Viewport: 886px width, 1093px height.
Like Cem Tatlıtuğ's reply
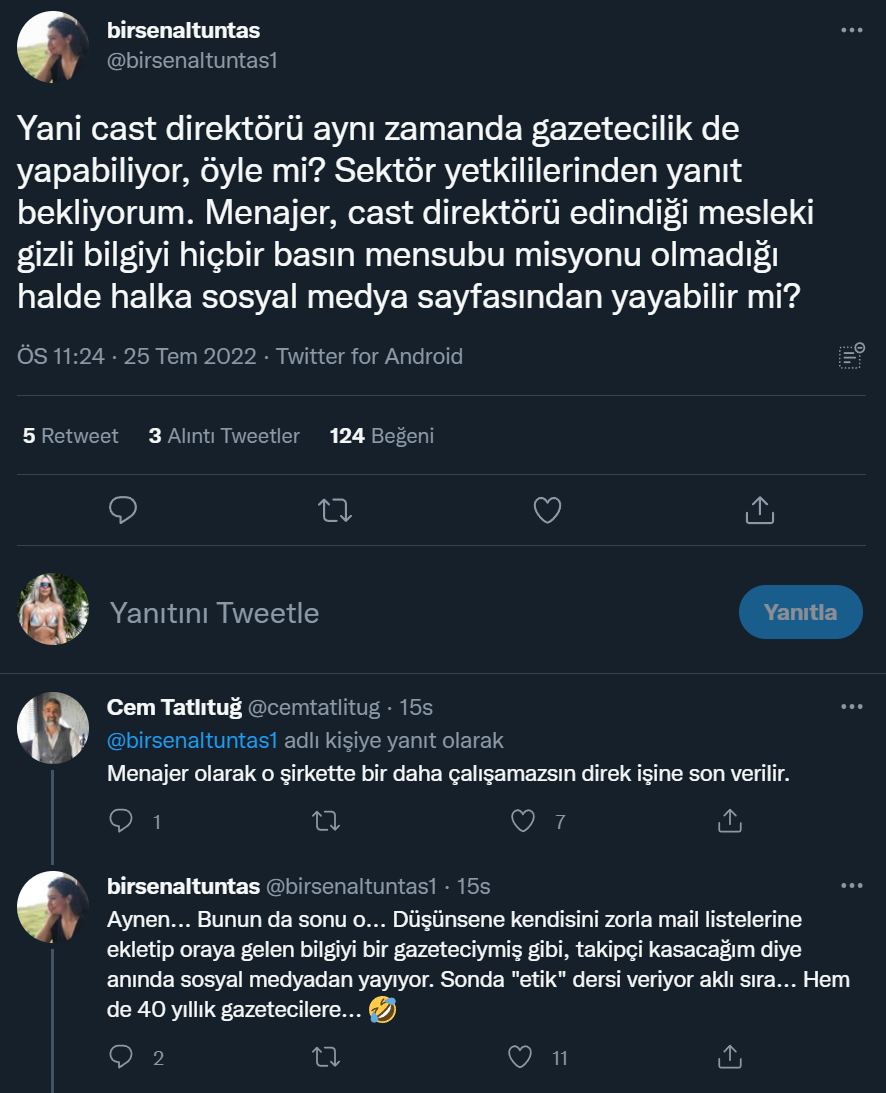coord(523,821)
